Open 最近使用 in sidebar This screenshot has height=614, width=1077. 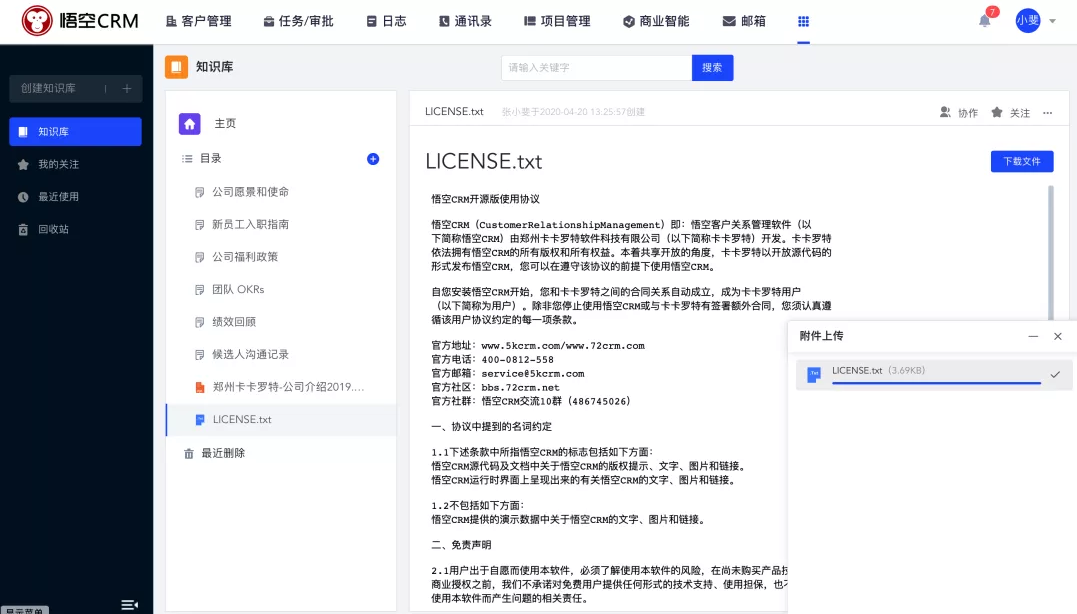click(76, 196)
